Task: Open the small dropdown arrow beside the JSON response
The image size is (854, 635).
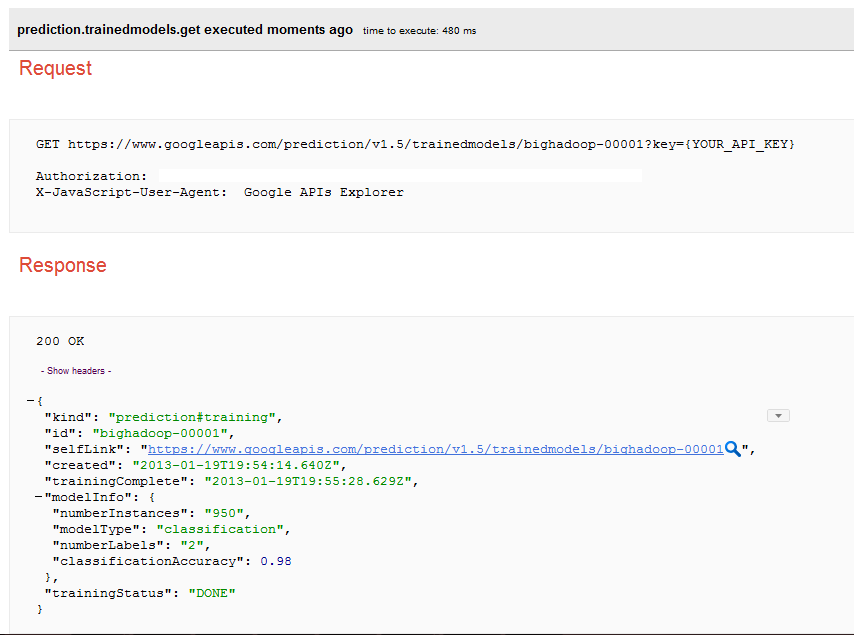Action: pyautogui.click(x=778, y=415)
